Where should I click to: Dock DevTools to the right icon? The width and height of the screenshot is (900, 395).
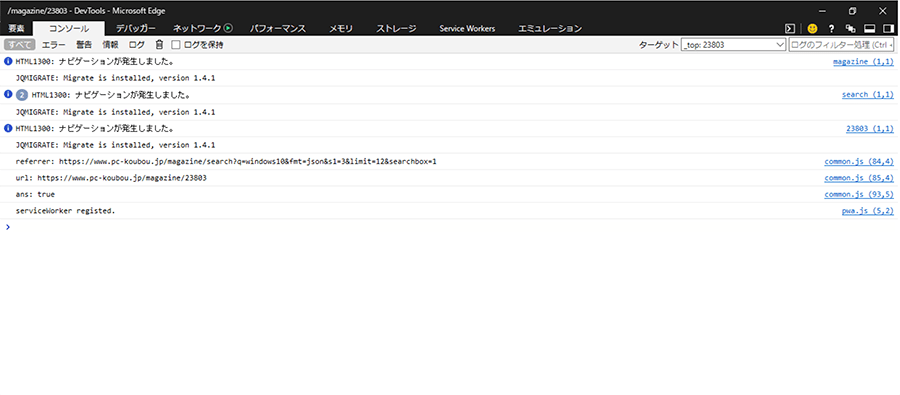[x=889, y=28]
